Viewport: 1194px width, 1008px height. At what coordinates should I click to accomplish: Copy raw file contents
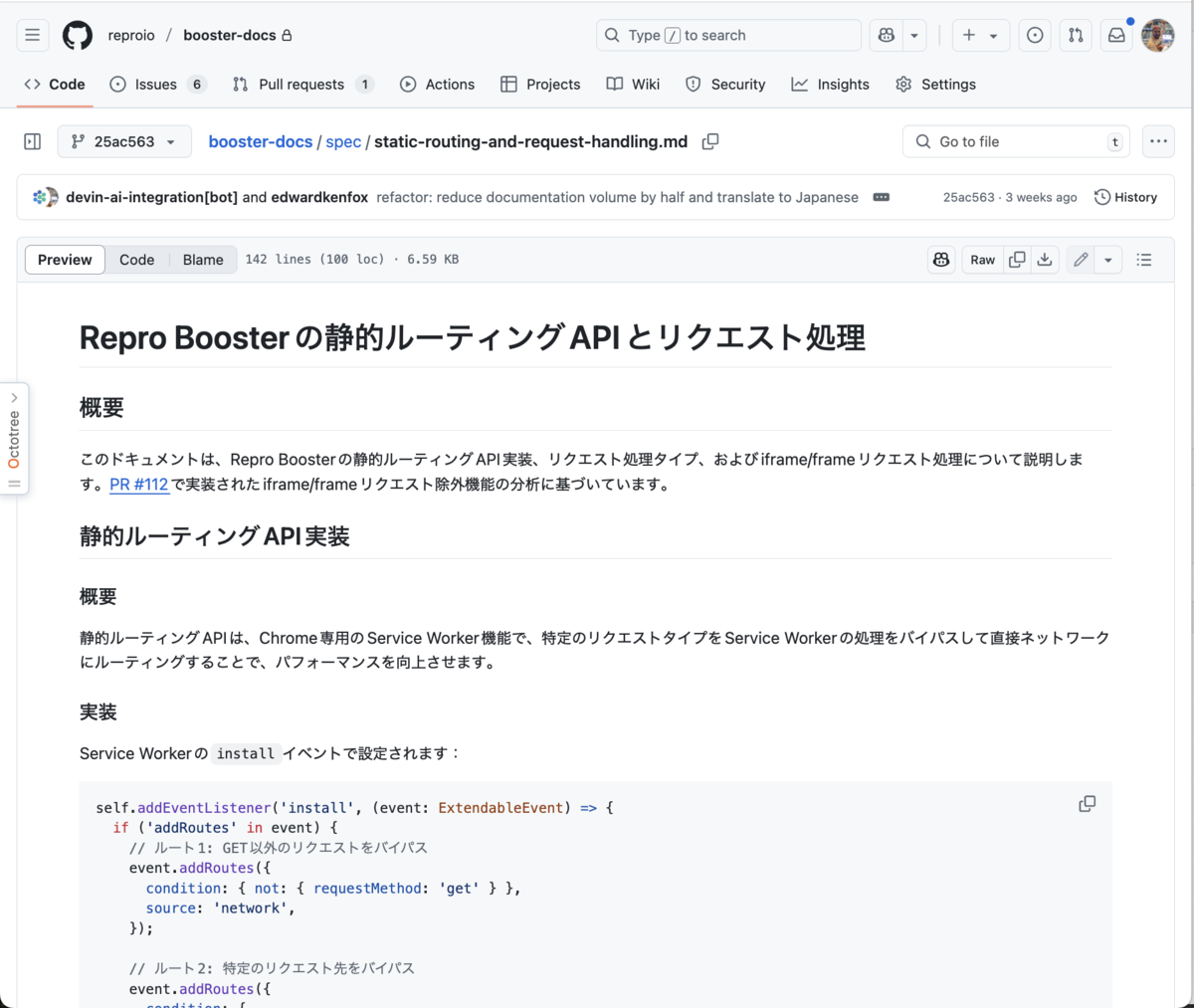tap(1017, 260)
